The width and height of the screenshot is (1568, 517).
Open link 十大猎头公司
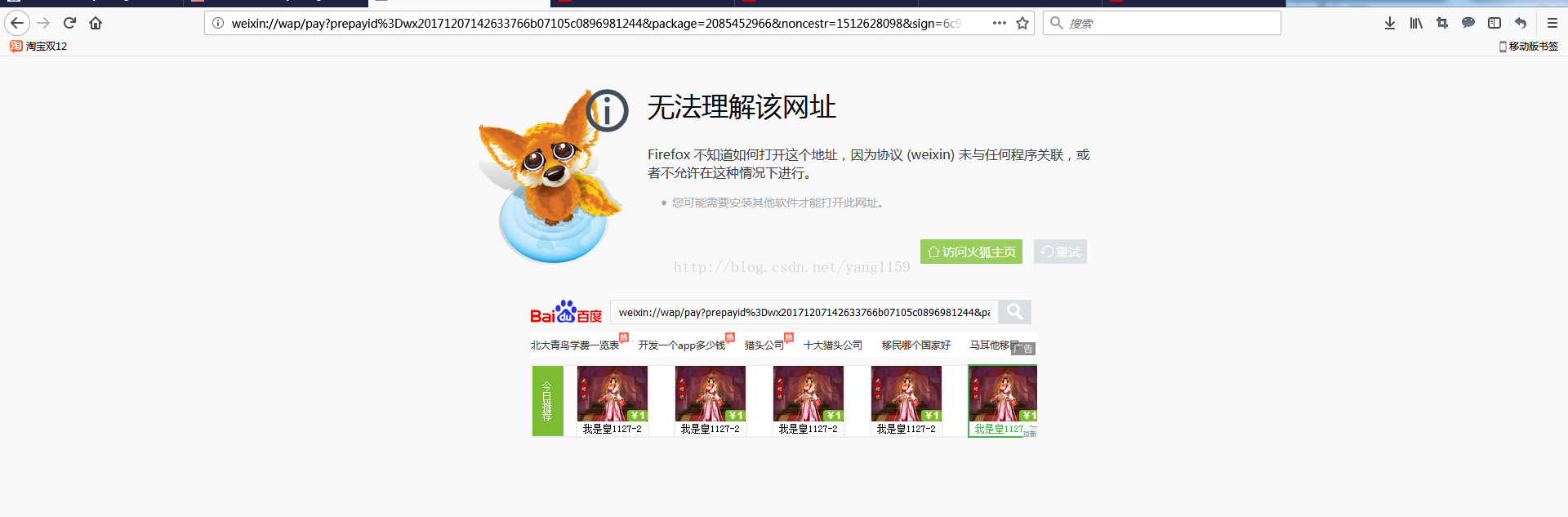point(833,345)
